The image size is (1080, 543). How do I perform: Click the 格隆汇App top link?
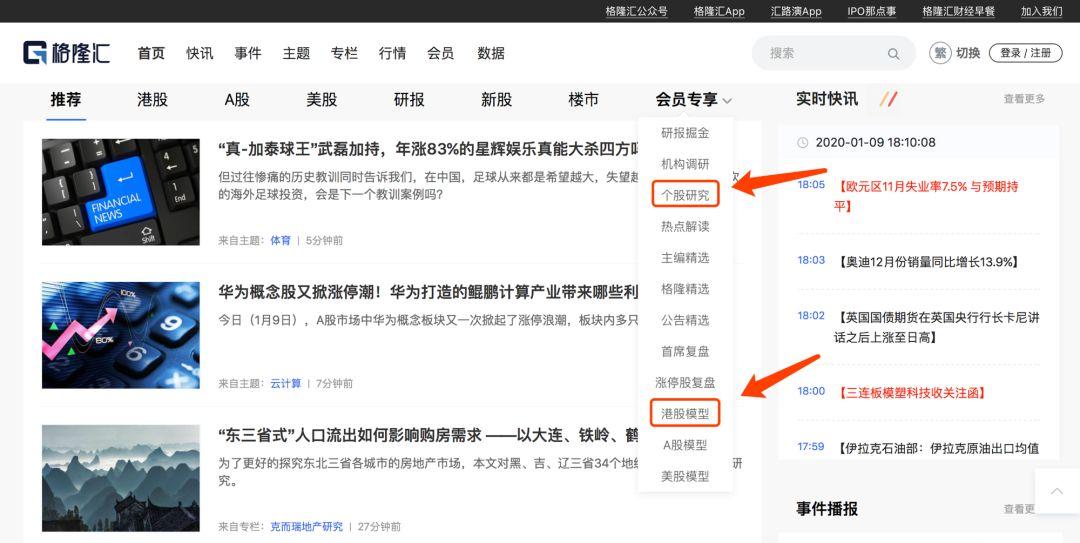click(719, 11)
